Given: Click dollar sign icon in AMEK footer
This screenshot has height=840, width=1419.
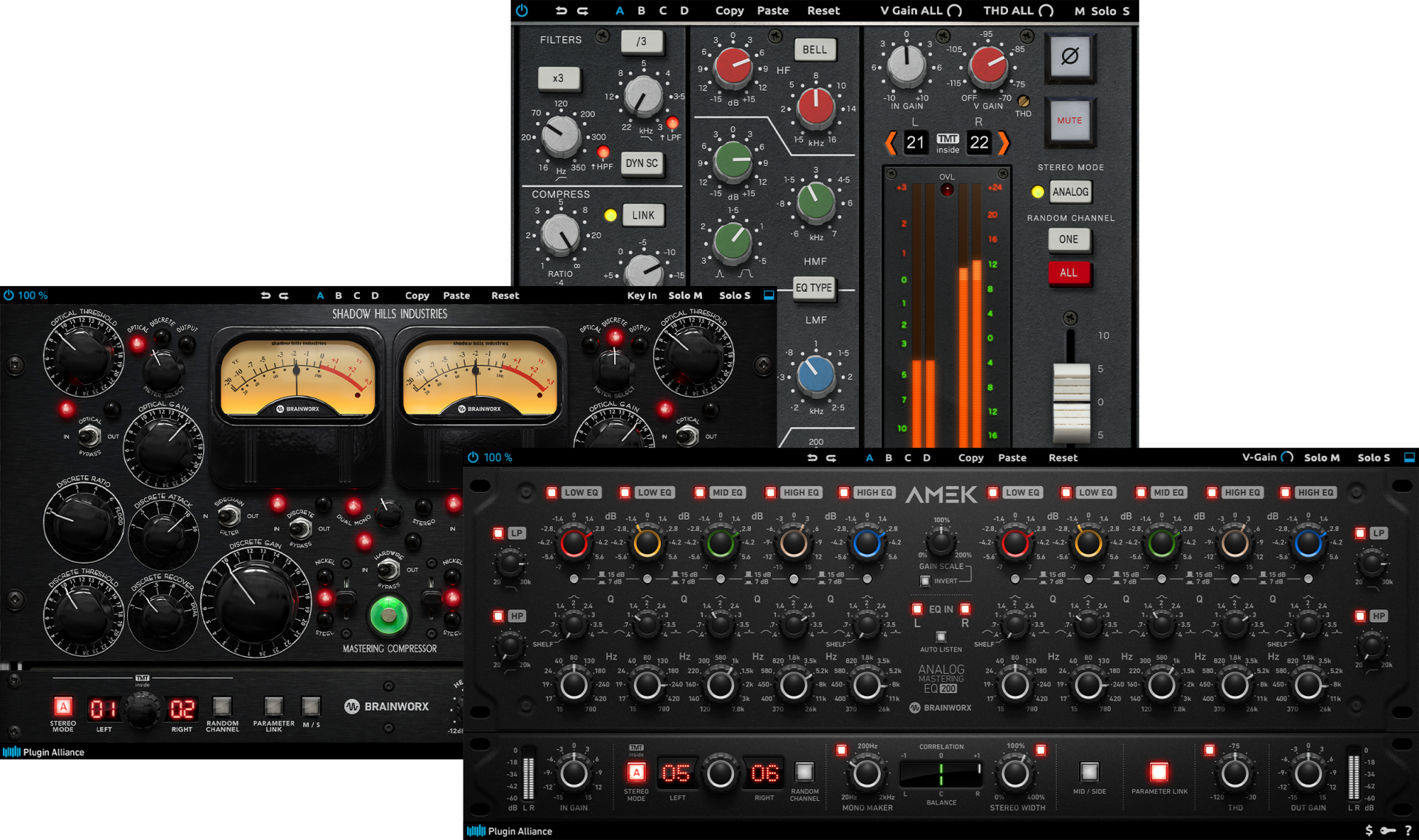Looking at the screenshot, I should (1369, 830).
